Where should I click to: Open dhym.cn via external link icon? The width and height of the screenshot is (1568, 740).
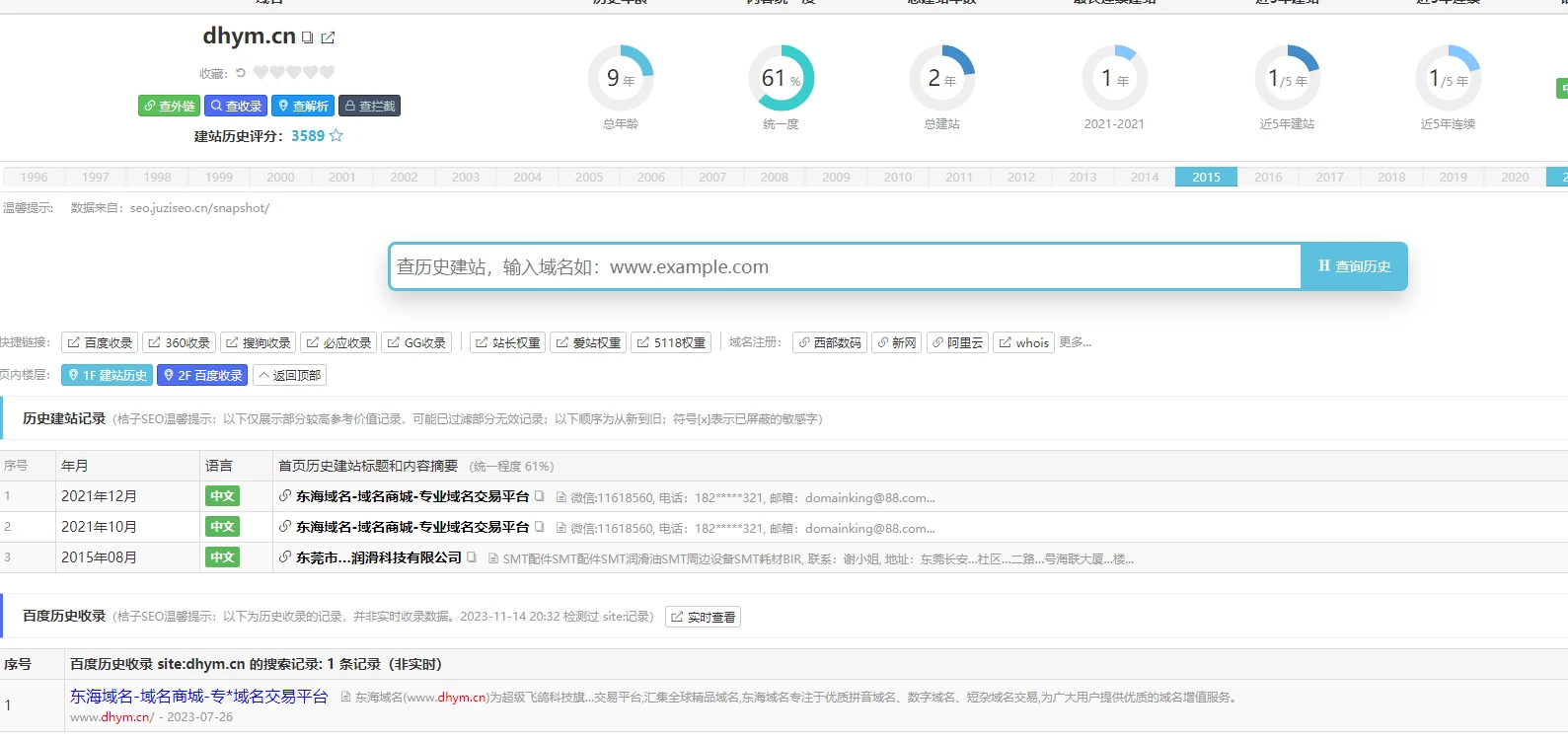329,37
